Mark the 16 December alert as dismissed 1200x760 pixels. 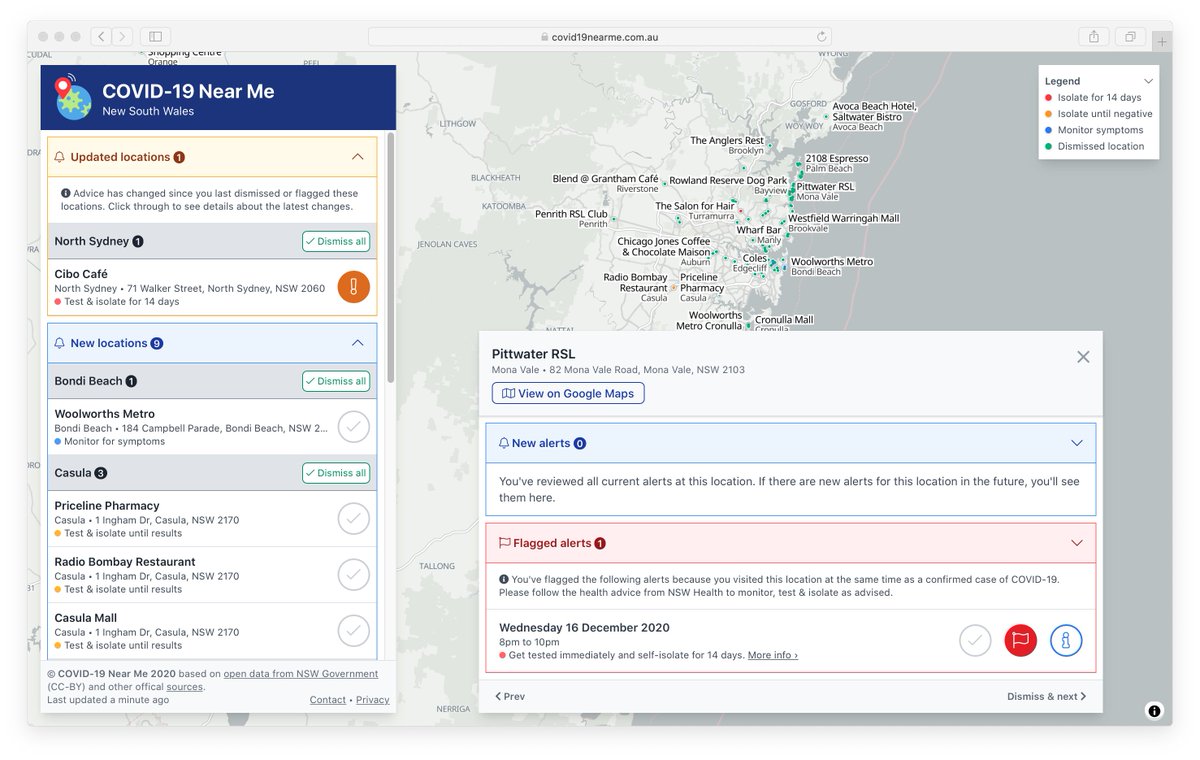[x=975, y=640]
